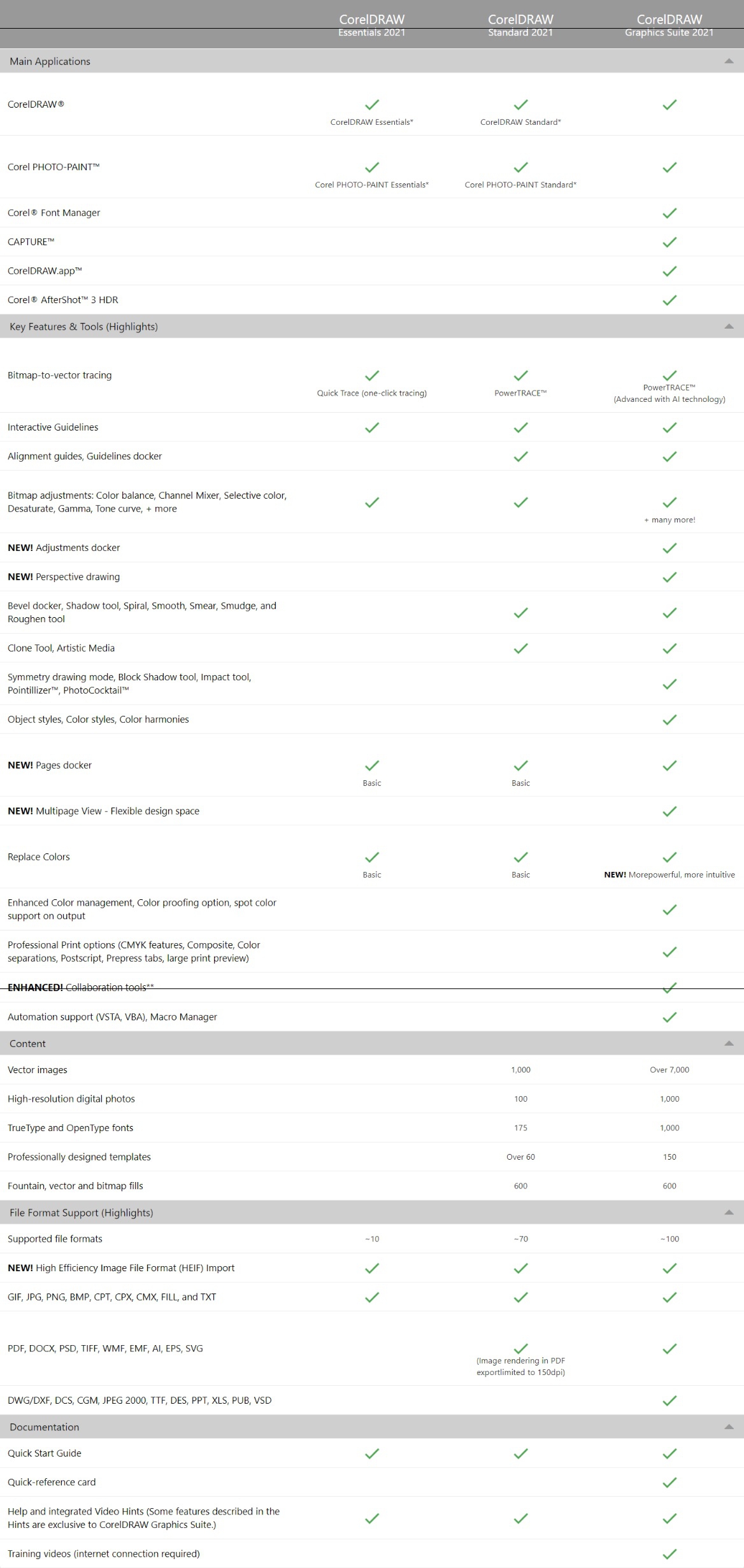Image resolution: width=744 pixels, height=1568 pixels.
Task: Click Essentials checkmark in the Quick Start Guide row
Action: click(x=371, y=1453)
